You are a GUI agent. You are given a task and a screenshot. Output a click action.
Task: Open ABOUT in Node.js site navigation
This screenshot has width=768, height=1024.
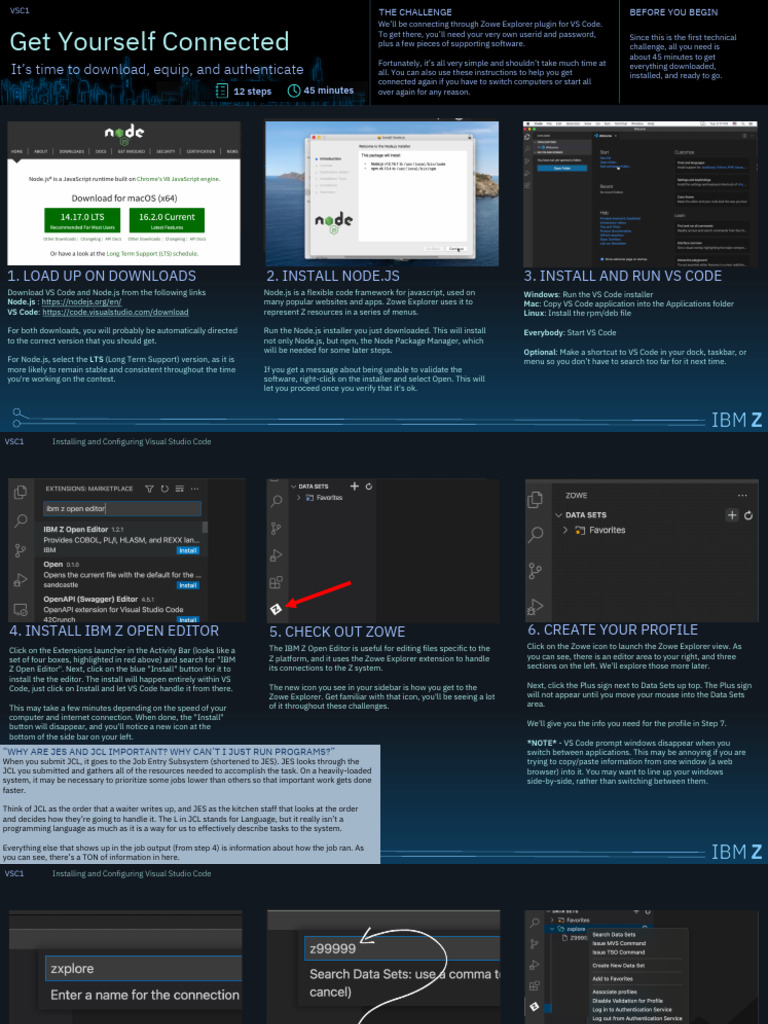(x=41, y=152)
